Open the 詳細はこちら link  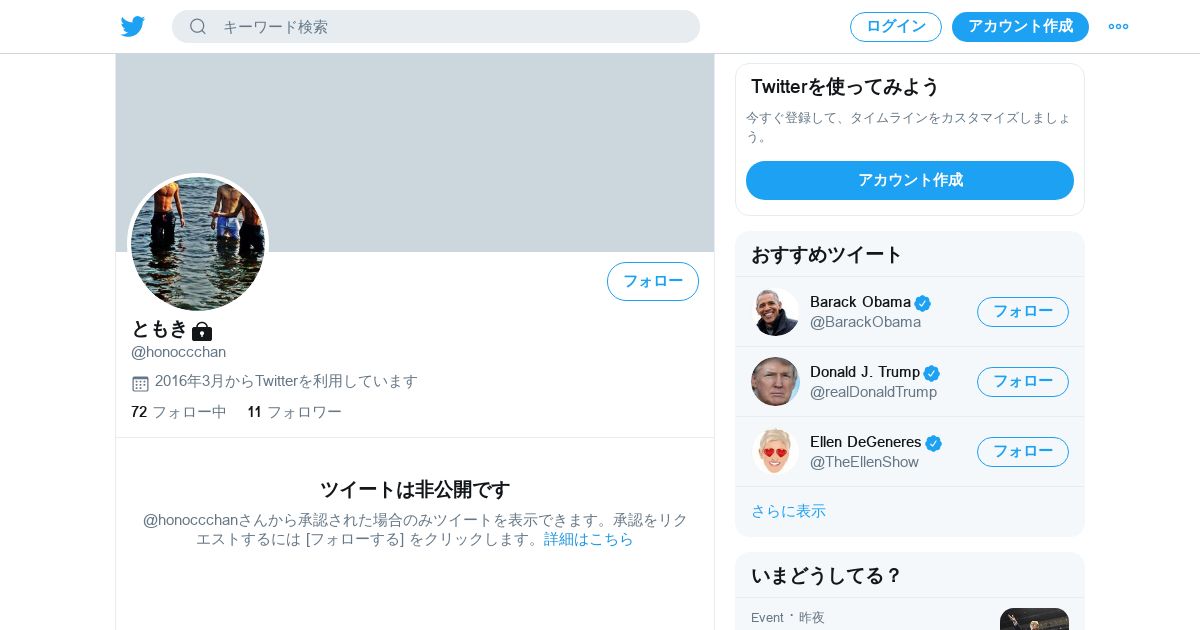pyautogui.click(x=589, y=539)
